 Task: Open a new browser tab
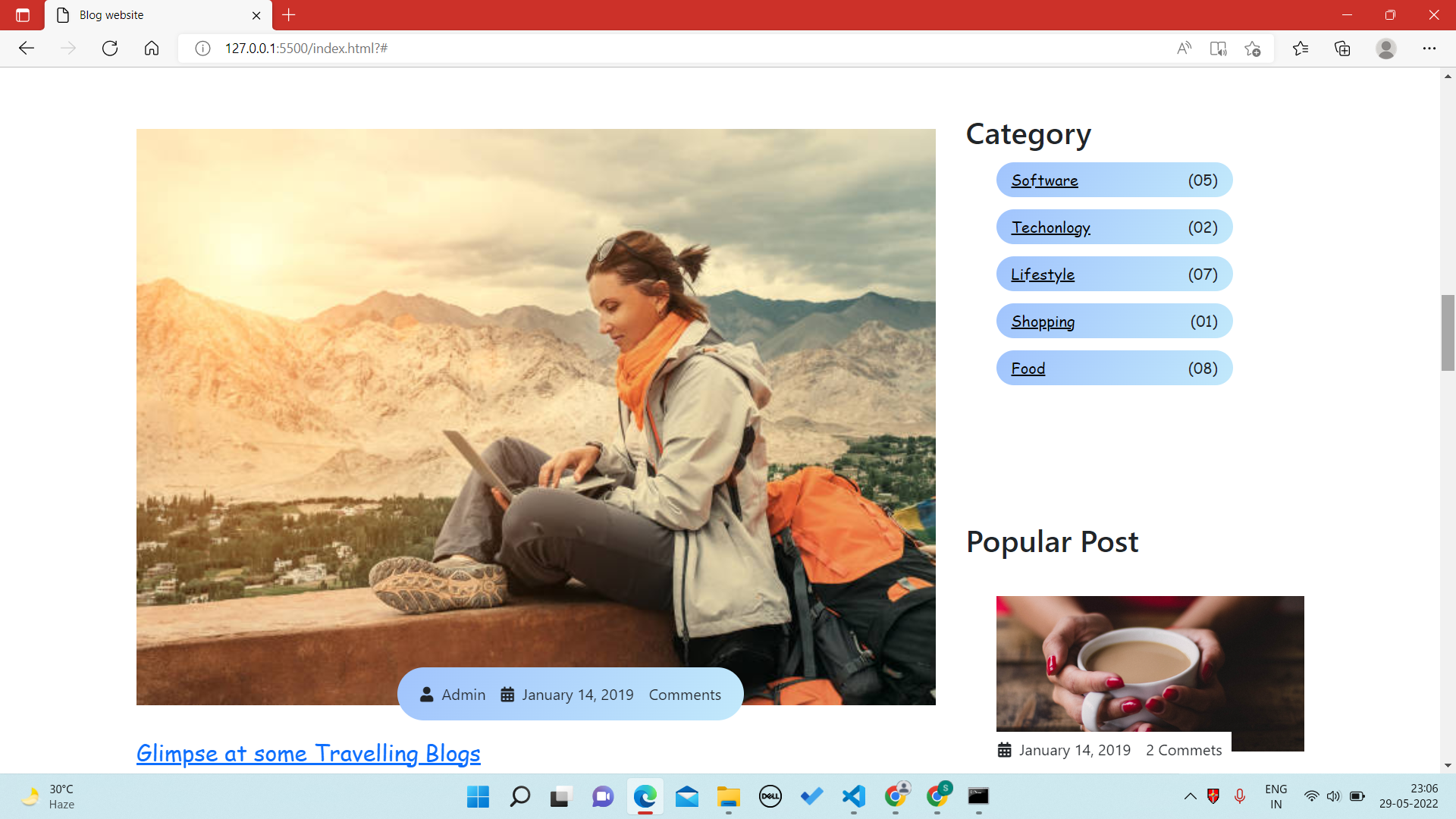point(289,15)
